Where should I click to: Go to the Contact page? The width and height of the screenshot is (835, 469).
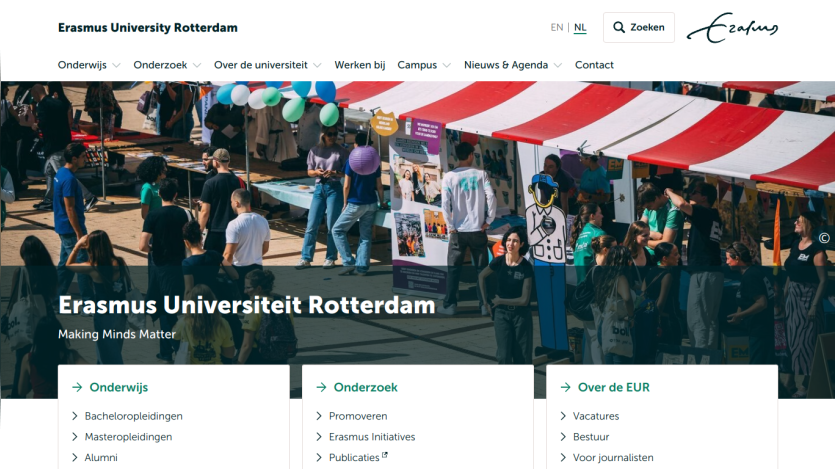tap(594, 65)
